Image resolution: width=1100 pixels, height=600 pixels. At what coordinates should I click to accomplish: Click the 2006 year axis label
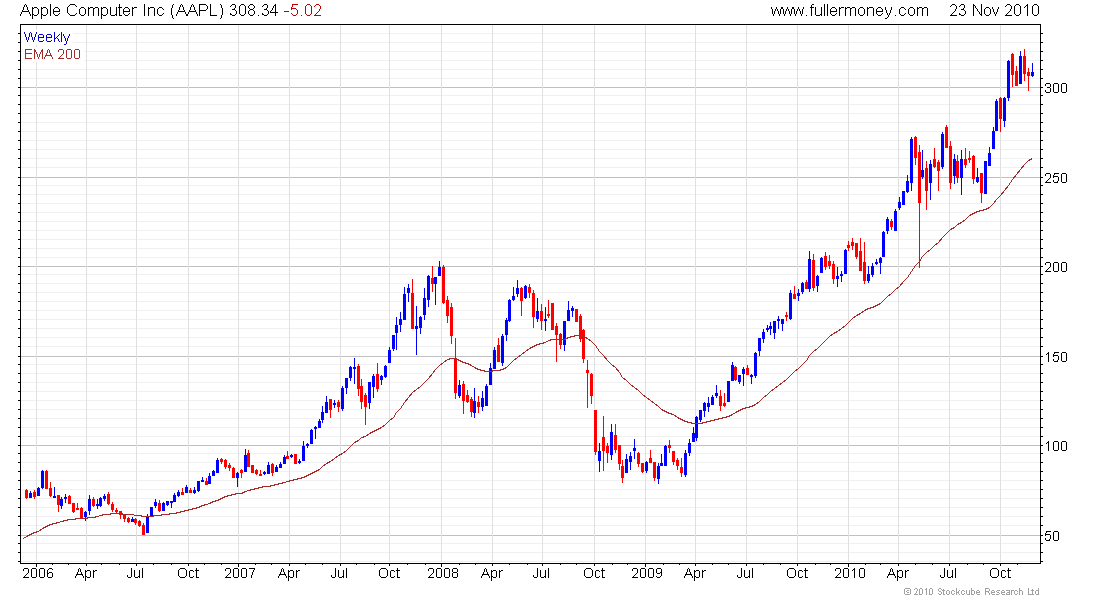[38, 573]
